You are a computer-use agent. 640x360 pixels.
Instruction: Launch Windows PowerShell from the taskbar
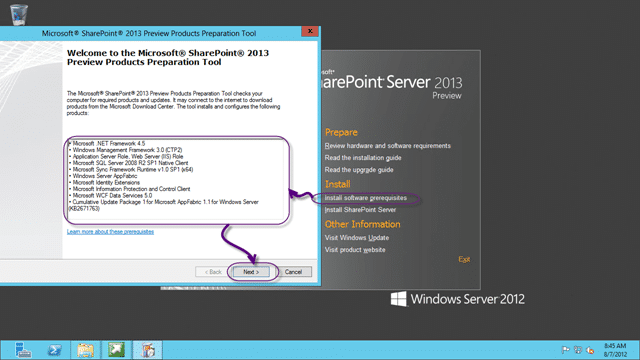[x=55, y=350]
